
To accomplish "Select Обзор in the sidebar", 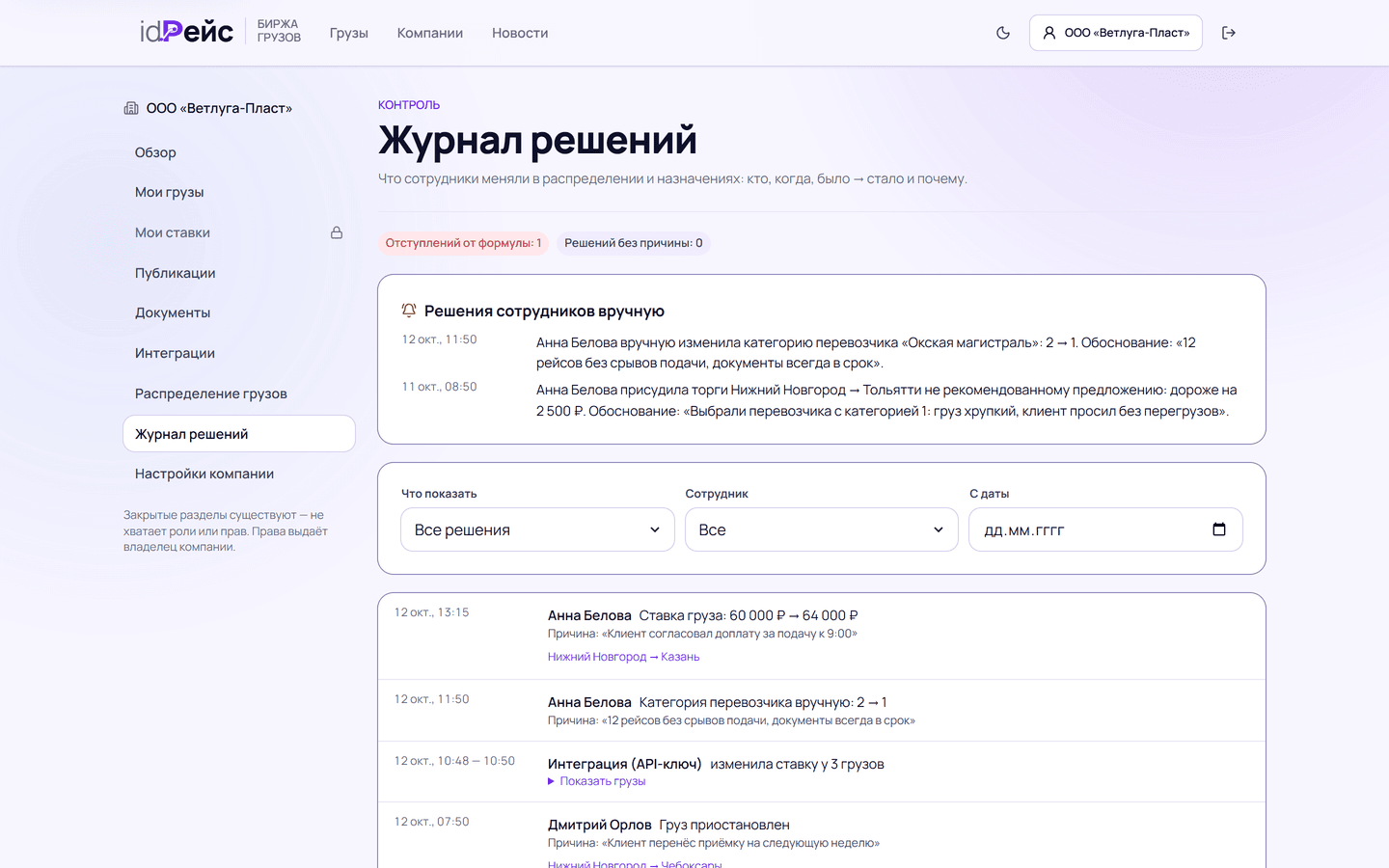I will pos(239,152).
